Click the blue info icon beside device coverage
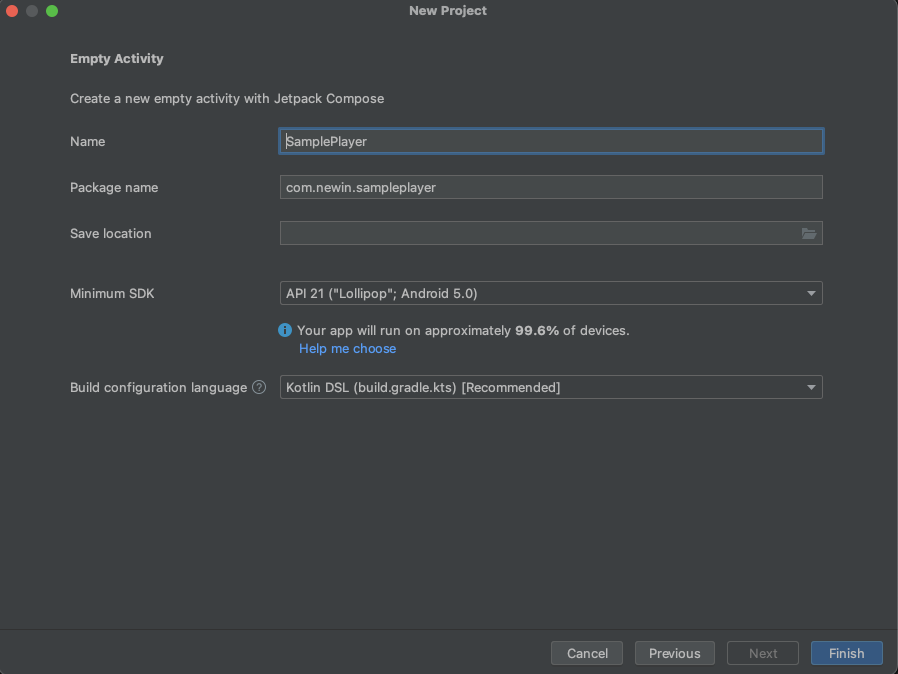This screenshot has height=674, width=898. click(x=285, y=330)
